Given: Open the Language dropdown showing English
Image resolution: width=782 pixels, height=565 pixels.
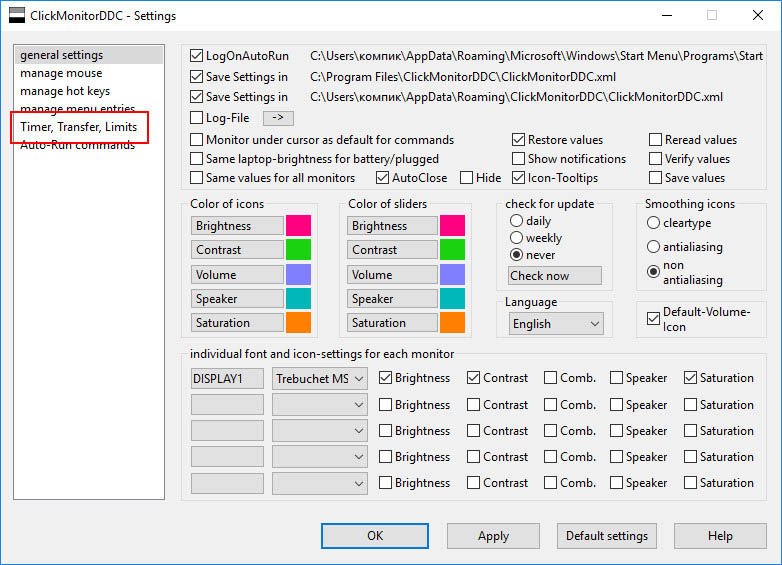Looking at the screenshot, I should point(556,324).
